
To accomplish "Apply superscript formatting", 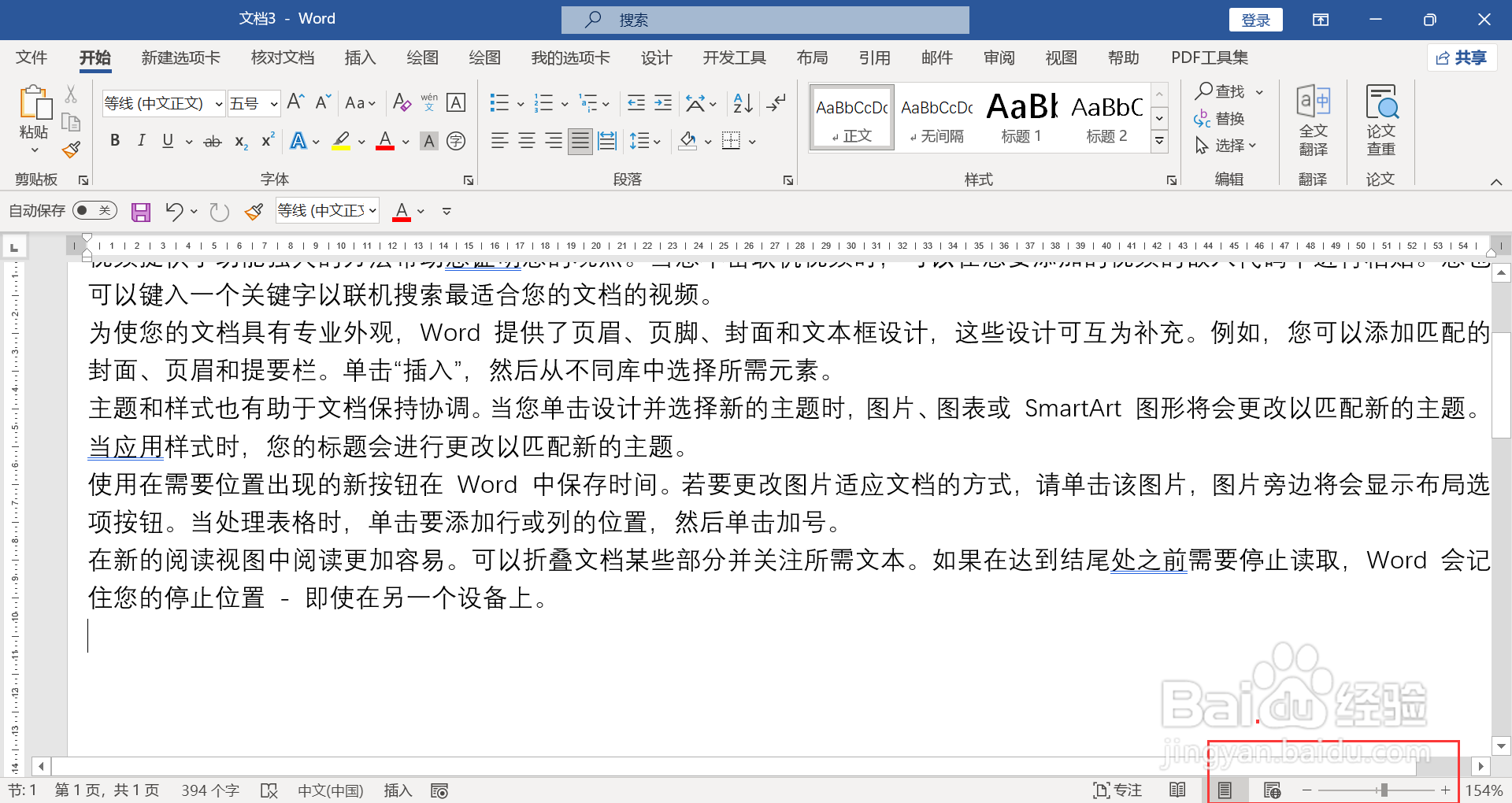I will tap(268, 140).
